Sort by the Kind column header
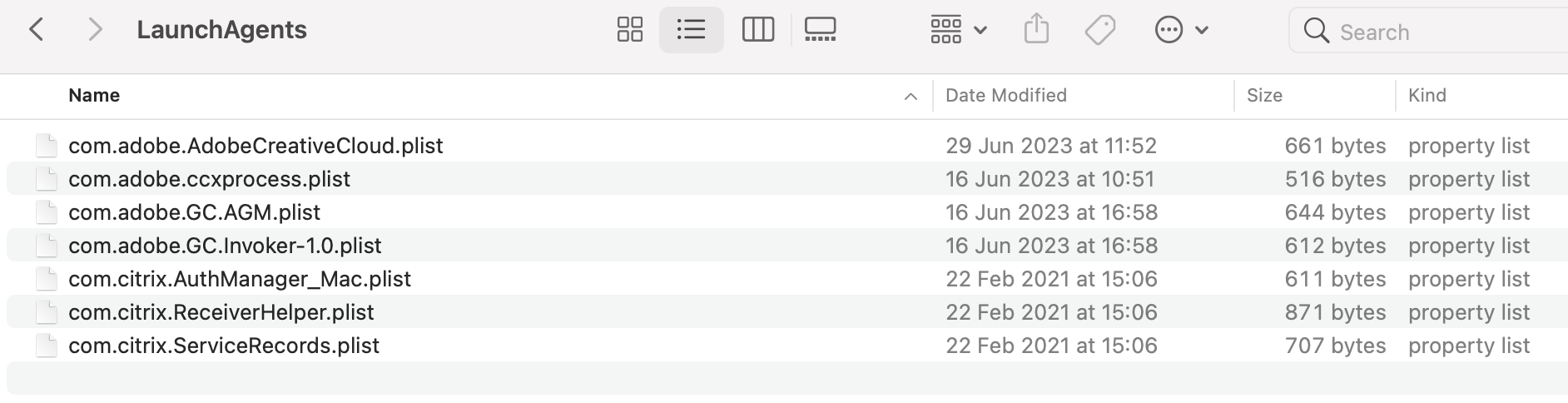1568x403 pixels. (1427, 96)
